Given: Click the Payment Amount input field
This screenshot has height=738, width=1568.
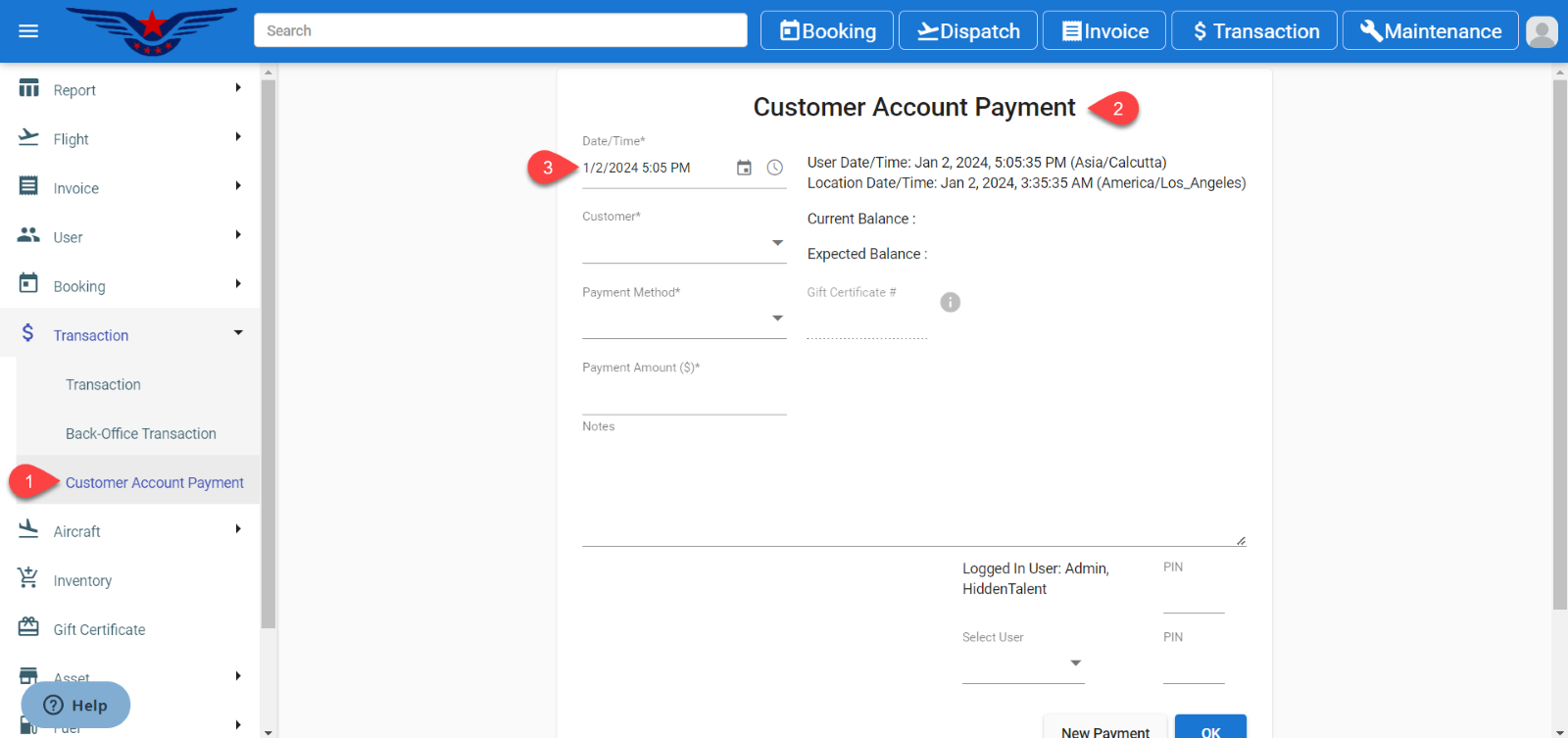Looking at the screenshot, I should [684, 397].
